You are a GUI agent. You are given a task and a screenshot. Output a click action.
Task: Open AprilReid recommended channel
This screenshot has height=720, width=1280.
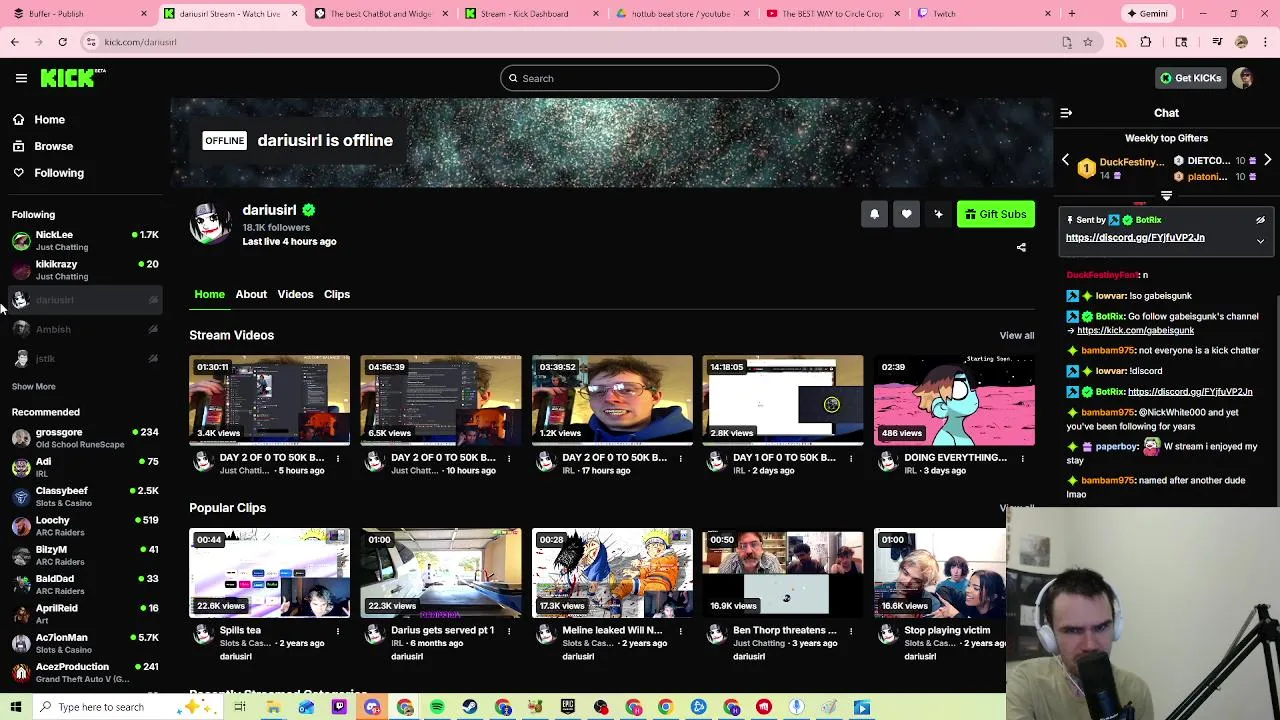[84, 614]
